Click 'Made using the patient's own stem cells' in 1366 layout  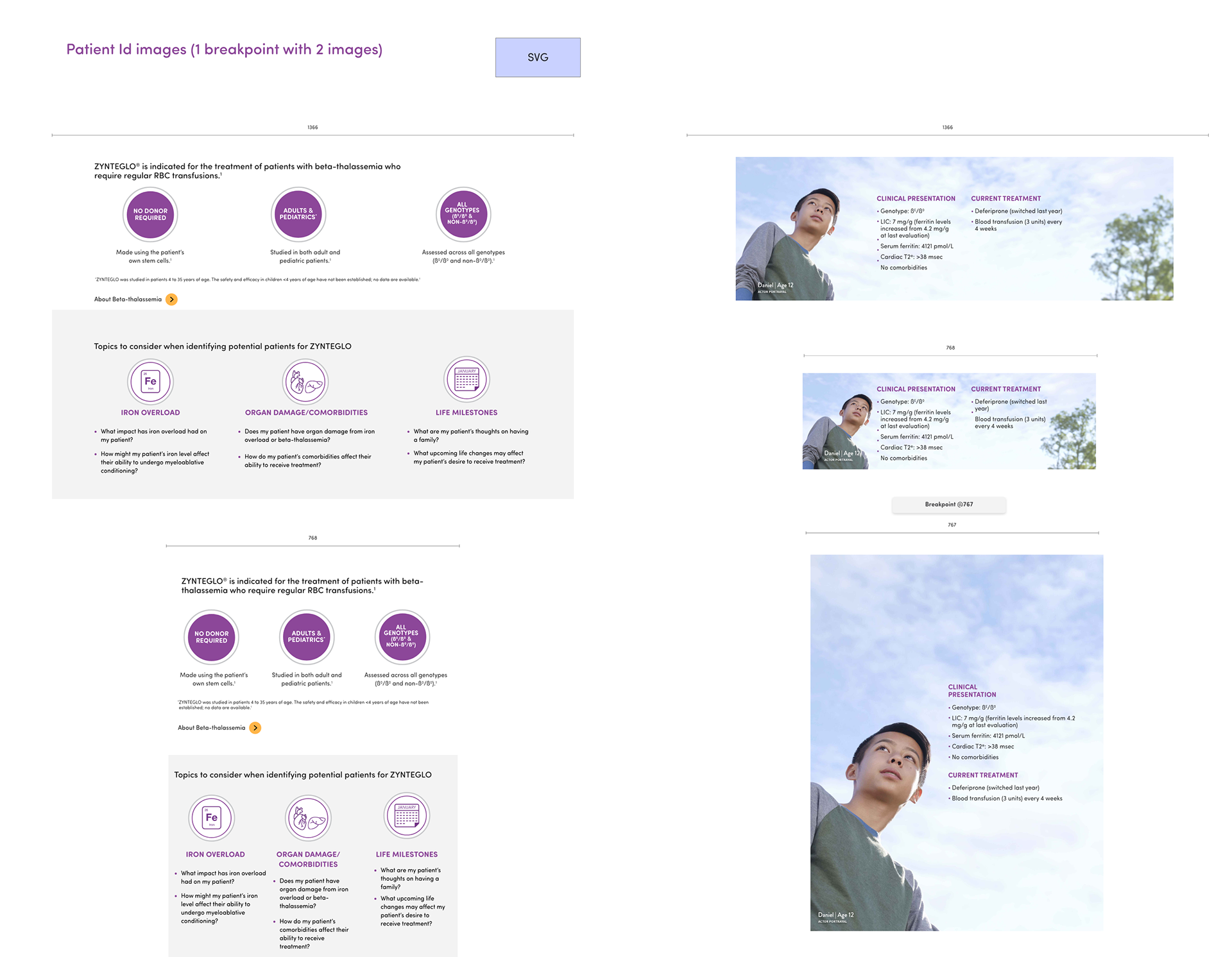point(150,257)
